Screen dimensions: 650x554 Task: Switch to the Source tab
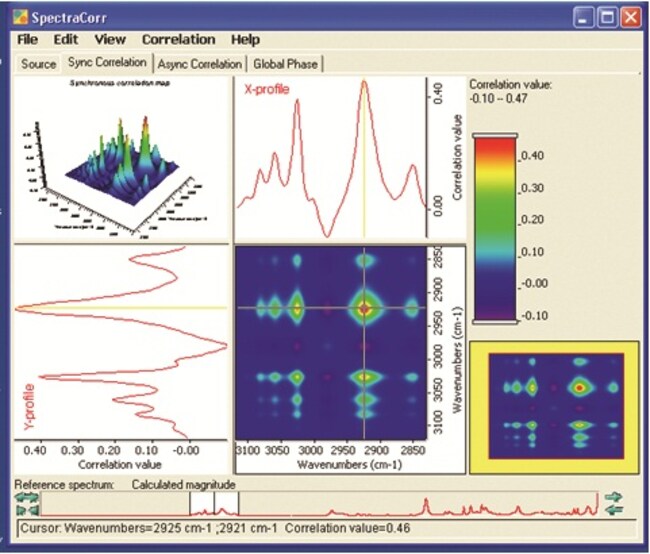click(37, 64)
